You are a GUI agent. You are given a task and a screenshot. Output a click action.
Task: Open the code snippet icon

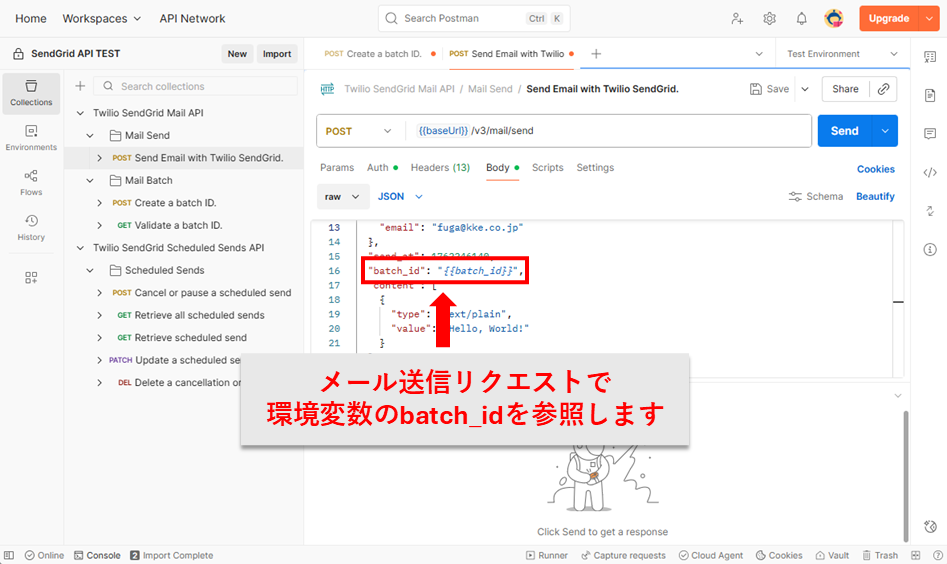[930, 173]
